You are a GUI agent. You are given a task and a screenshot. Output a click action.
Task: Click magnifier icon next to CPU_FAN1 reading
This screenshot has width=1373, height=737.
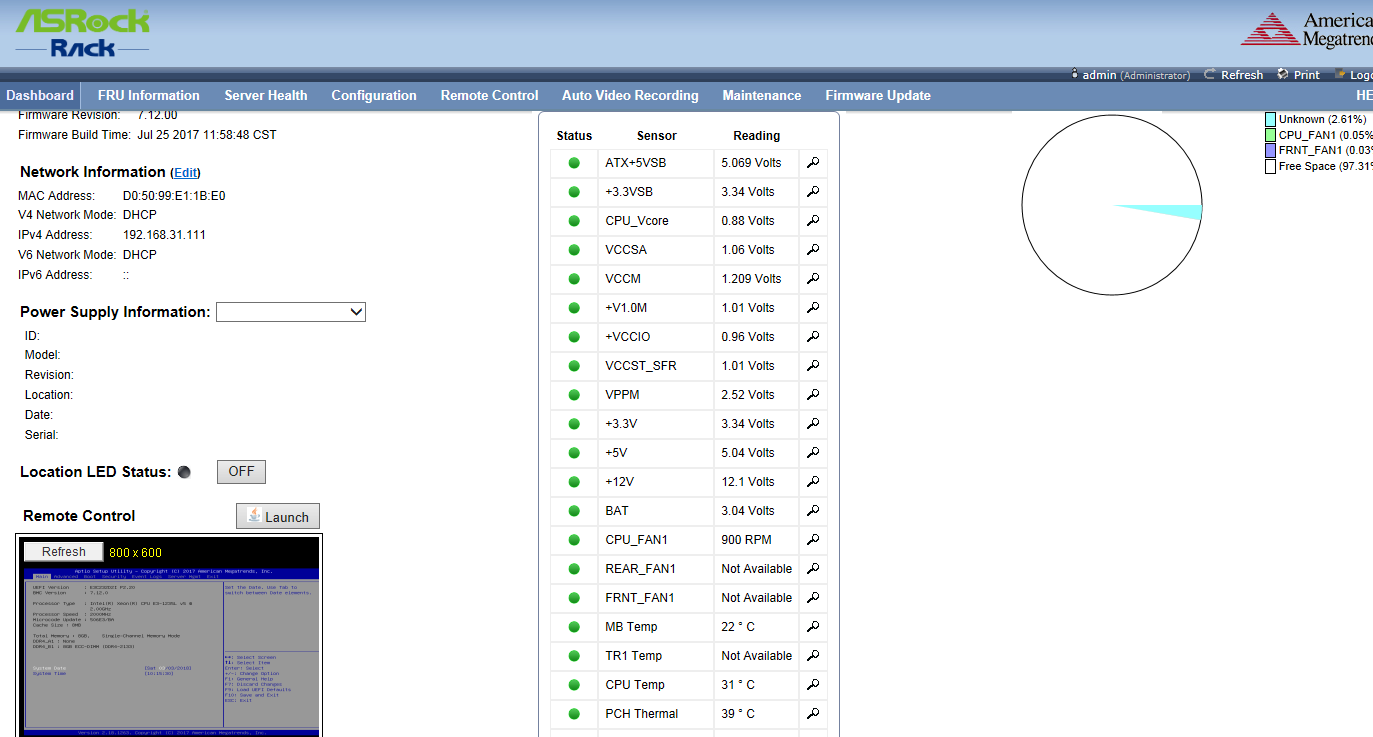pos(813,540)
